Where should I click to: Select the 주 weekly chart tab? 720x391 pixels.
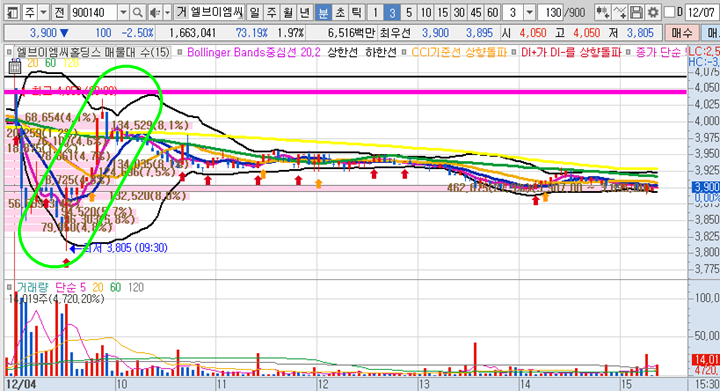tap(271, 12)
